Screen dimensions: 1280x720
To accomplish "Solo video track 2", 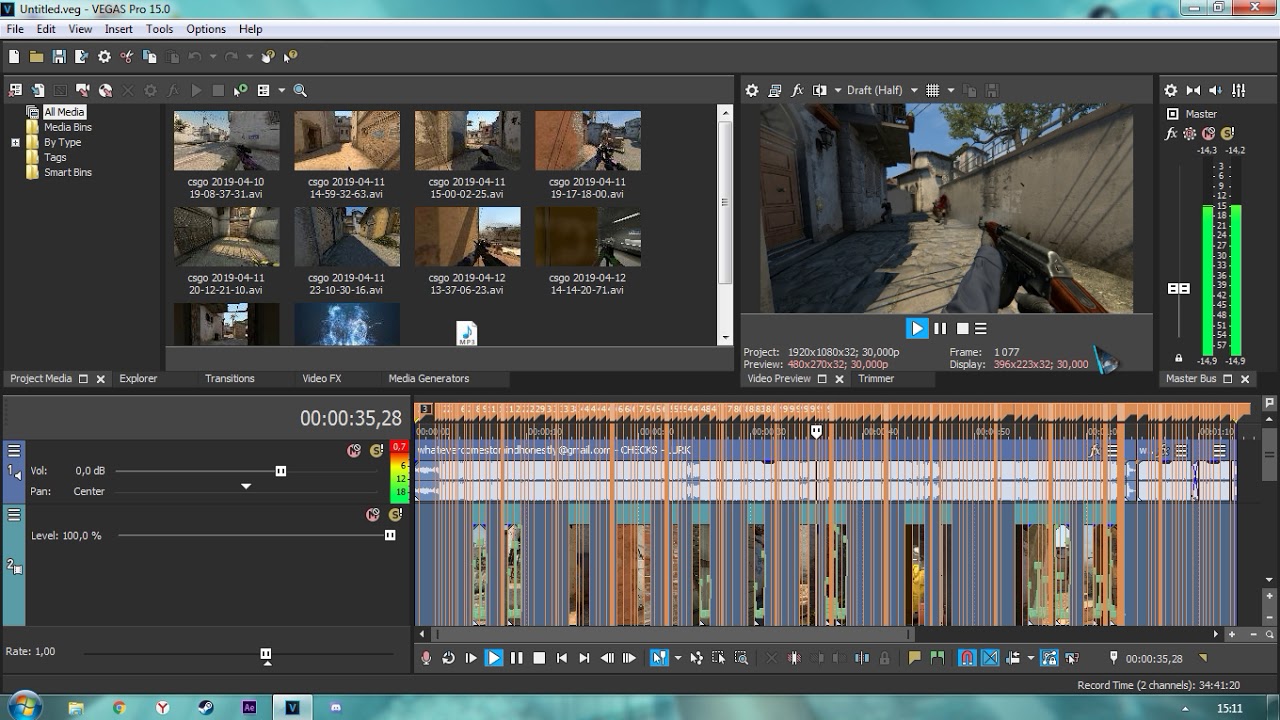I will (x=395, y=515).
